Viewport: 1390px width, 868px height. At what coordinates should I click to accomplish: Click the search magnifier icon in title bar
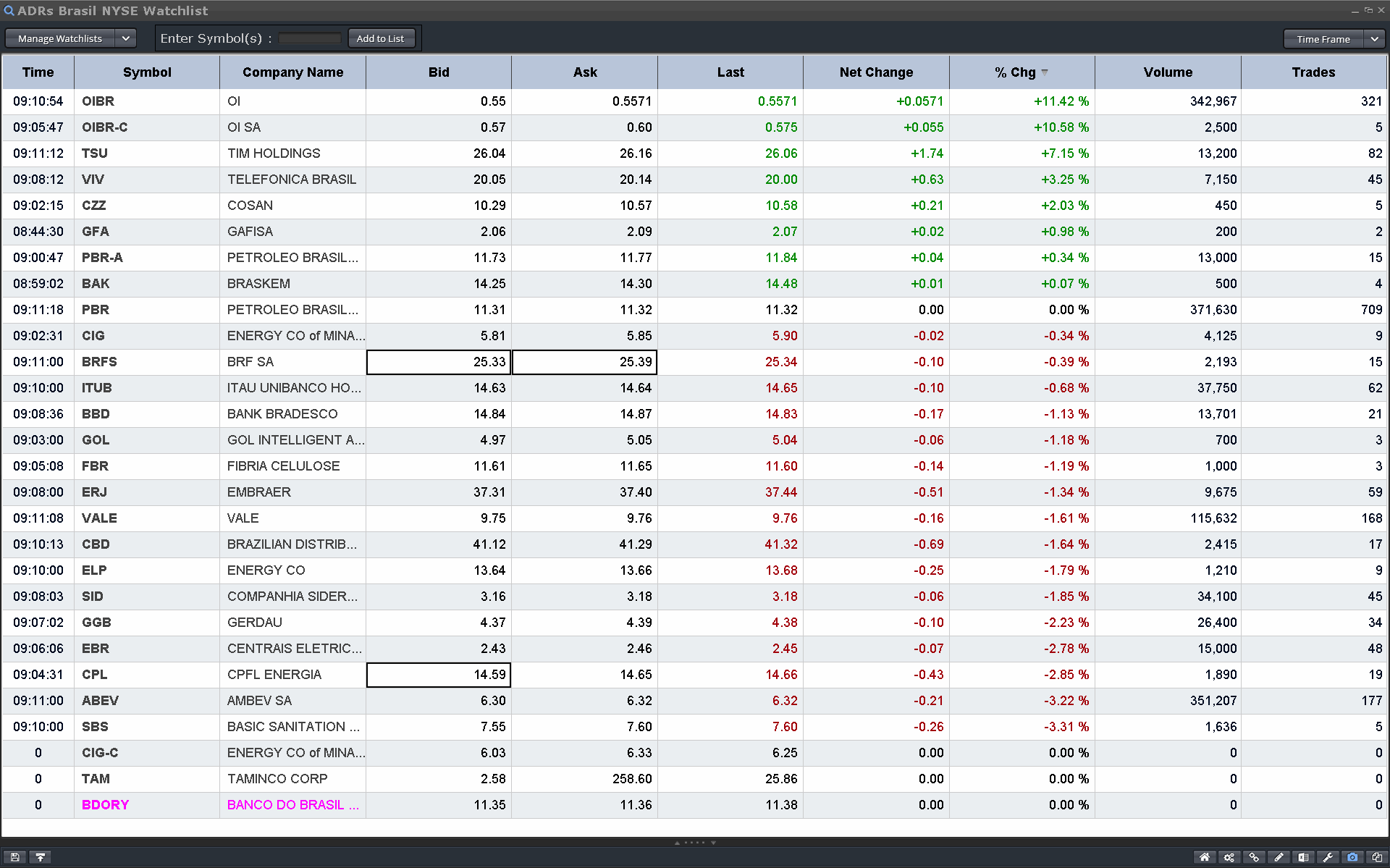click(x=9, y=11)
